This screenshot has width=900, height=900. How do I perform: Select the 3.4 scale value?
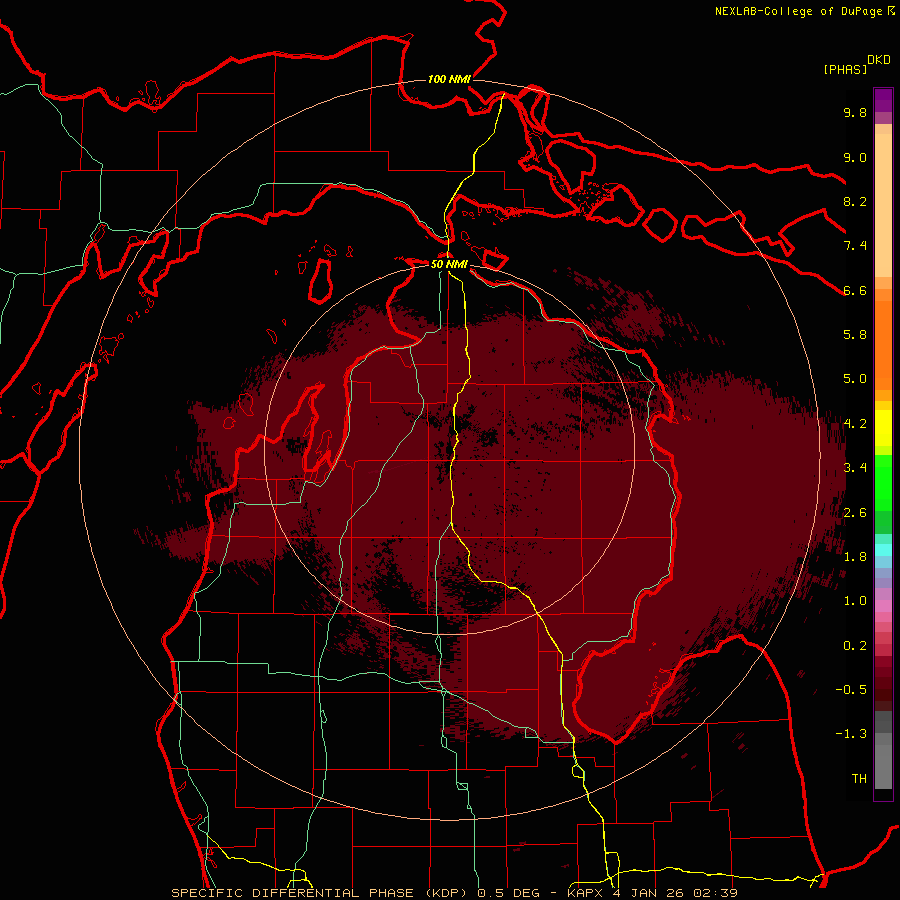click(x=855, y=468)
